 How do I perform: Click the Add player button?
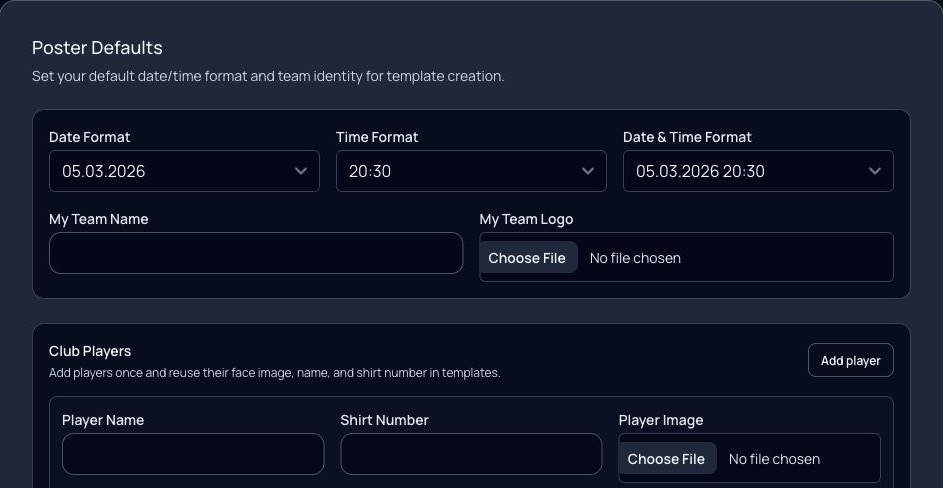[850, 360]
